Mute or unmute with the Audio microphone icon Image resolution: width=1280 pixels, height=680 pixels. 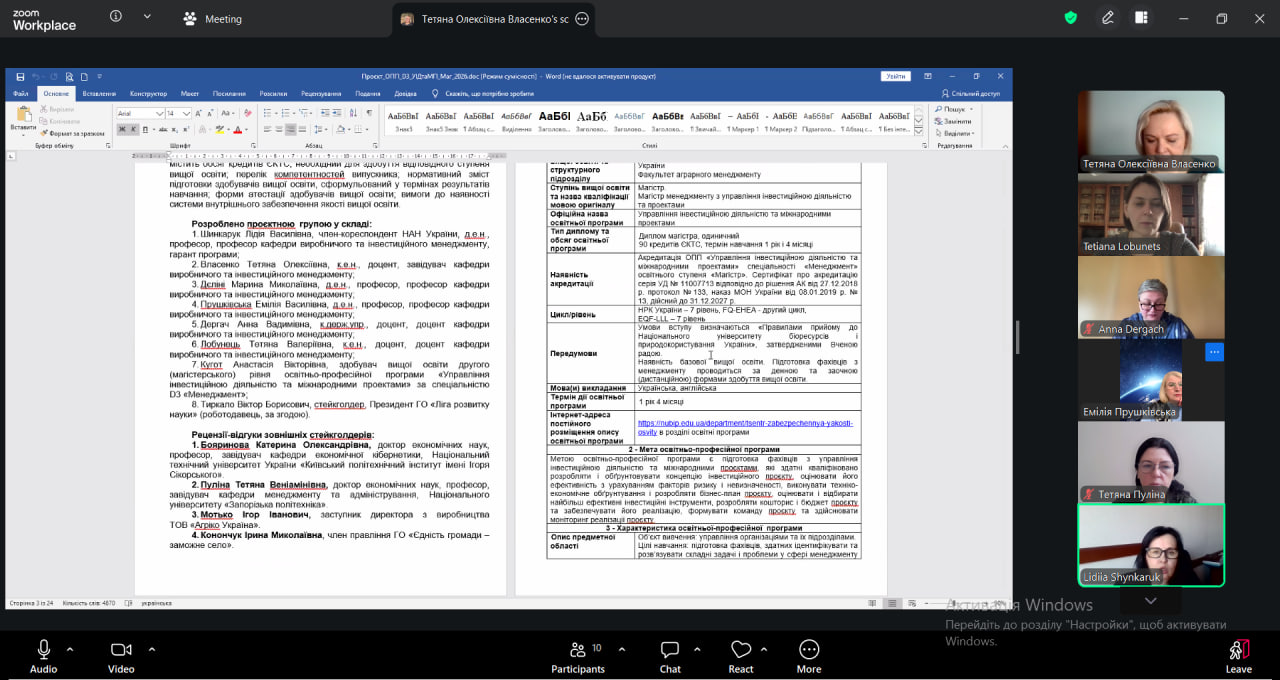[x=43, y=650]
